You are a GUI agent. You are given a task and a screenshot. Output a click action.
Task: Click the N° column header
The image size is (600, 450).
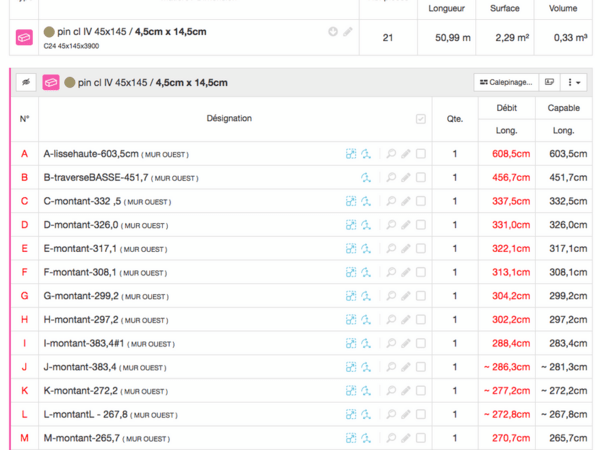24,119
